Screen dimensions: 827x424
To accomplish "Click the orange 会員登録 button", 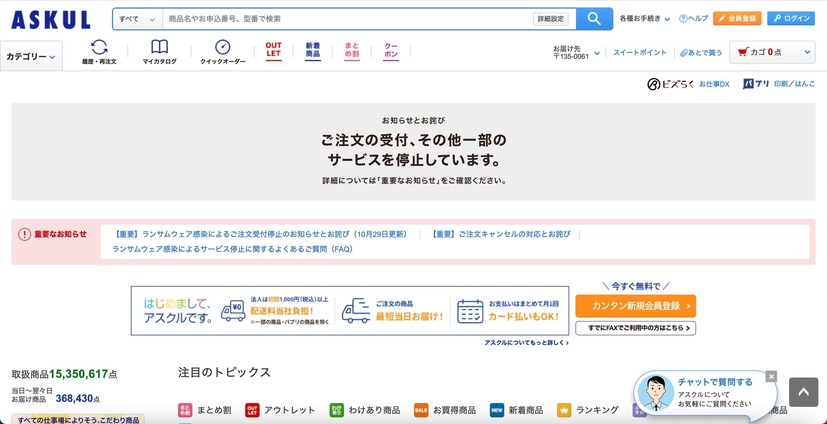I will click(x=737, y=18).
